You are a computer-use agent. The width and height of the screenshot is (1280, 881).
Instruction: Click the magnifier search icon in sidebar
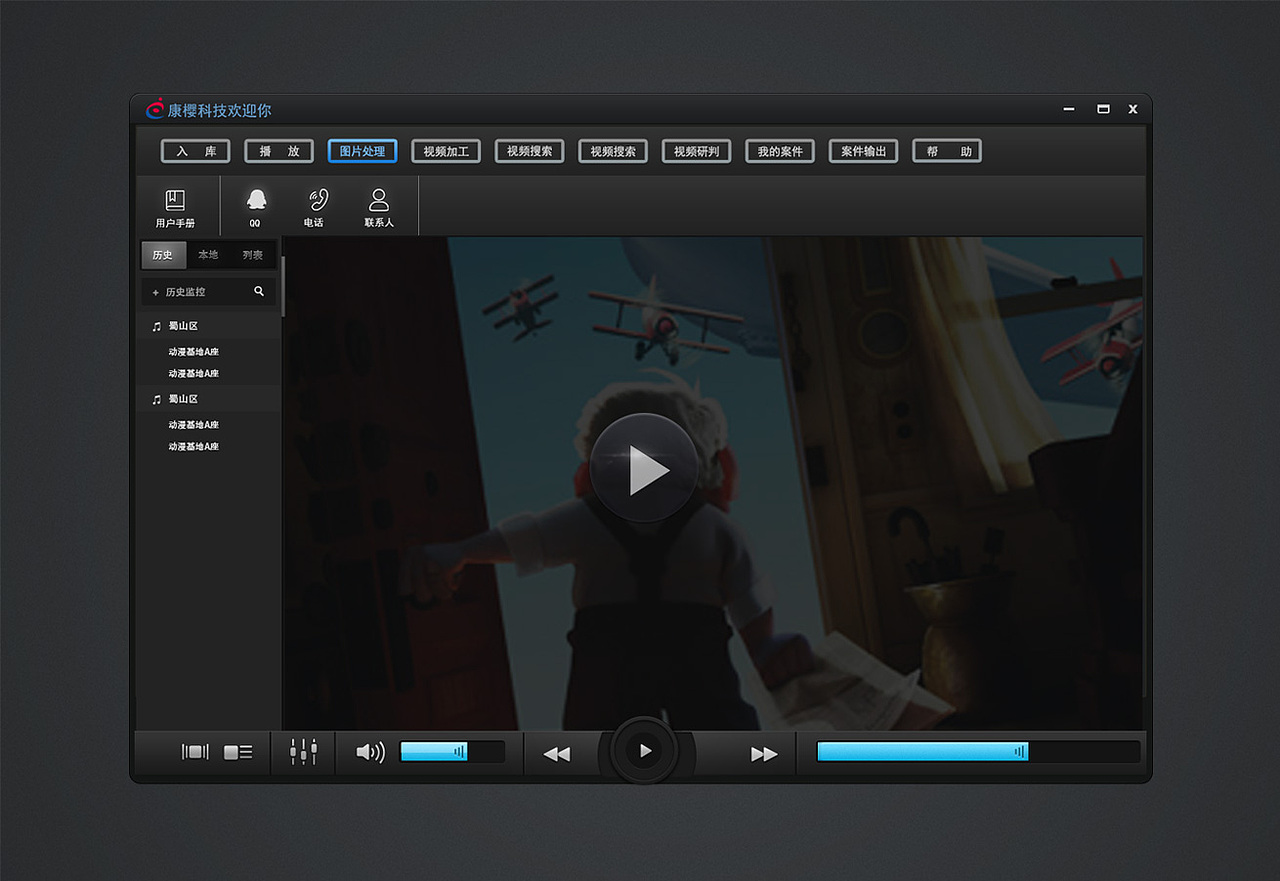(259, 291)
